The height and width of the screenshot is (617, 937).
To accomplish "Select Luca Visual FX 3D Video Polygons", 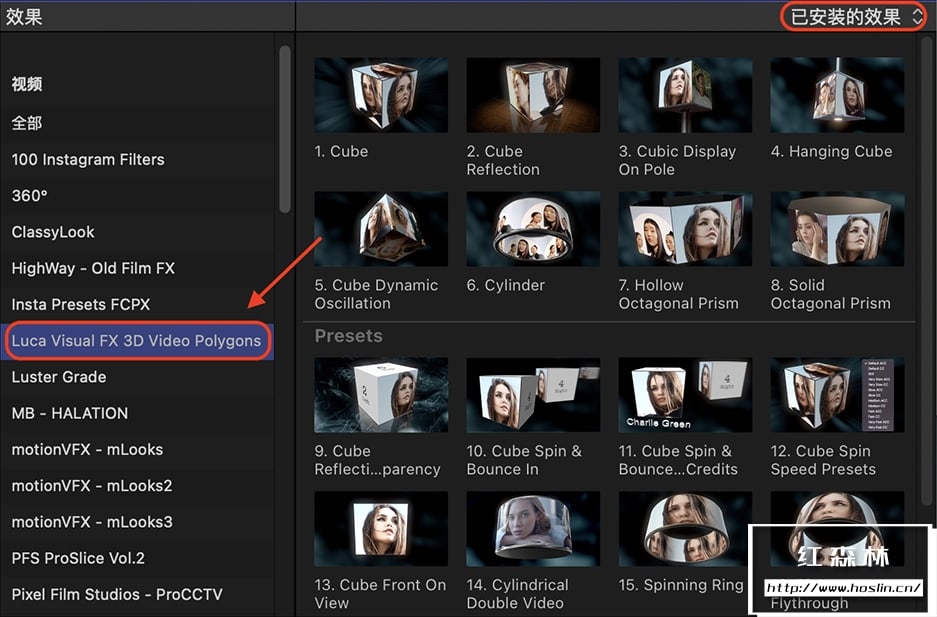I will [x=136, y=341].
